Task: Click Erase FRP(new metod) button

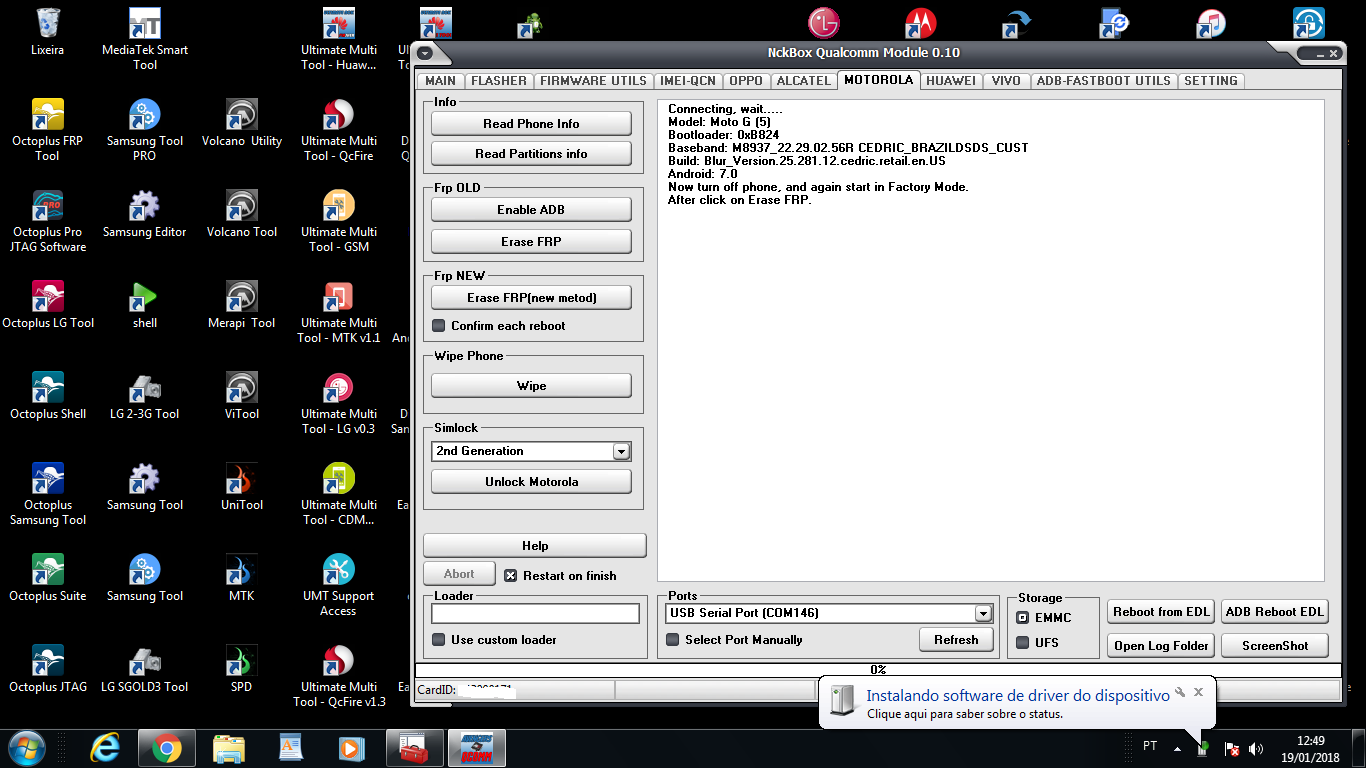Action: point(531,298)
